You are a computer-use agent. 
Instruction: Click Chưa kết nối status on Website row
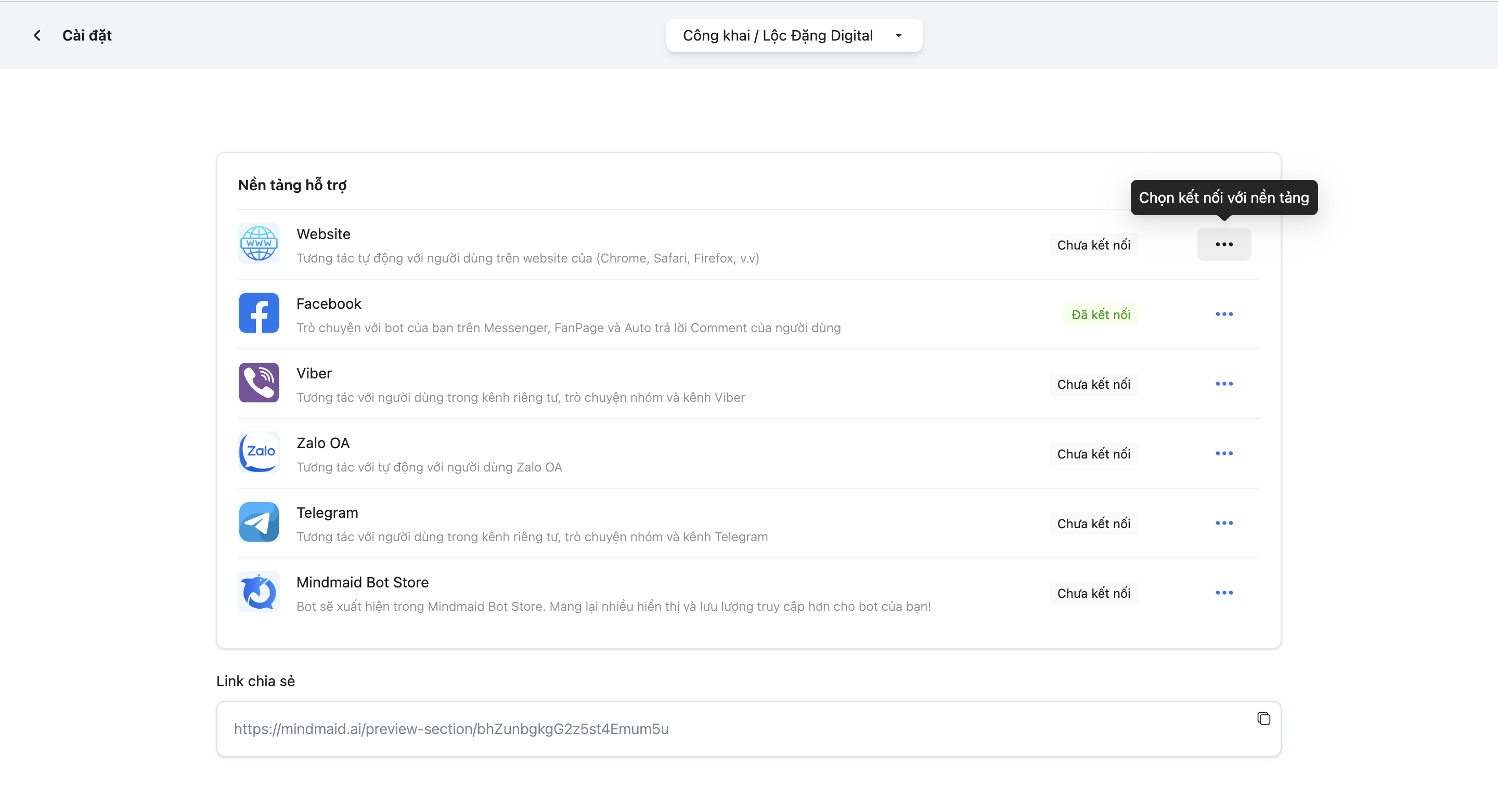[x=1093, y=245]
